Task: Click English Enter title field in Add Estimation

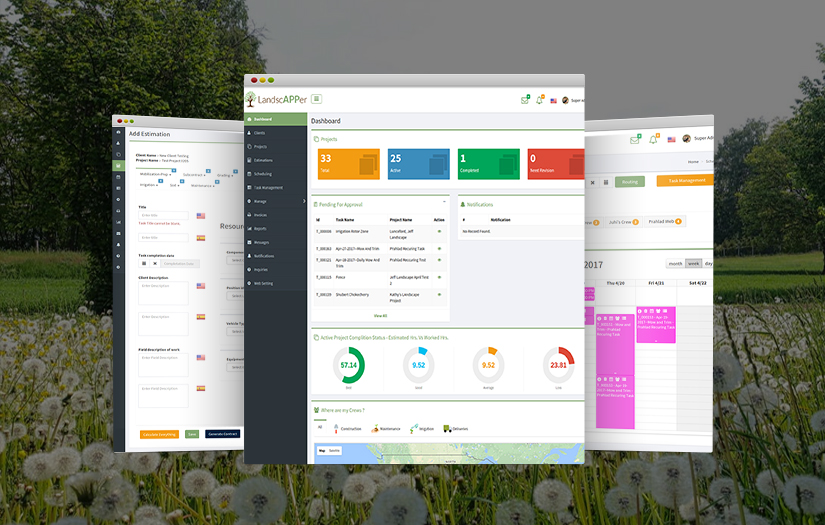Action: tap(163, 215)
